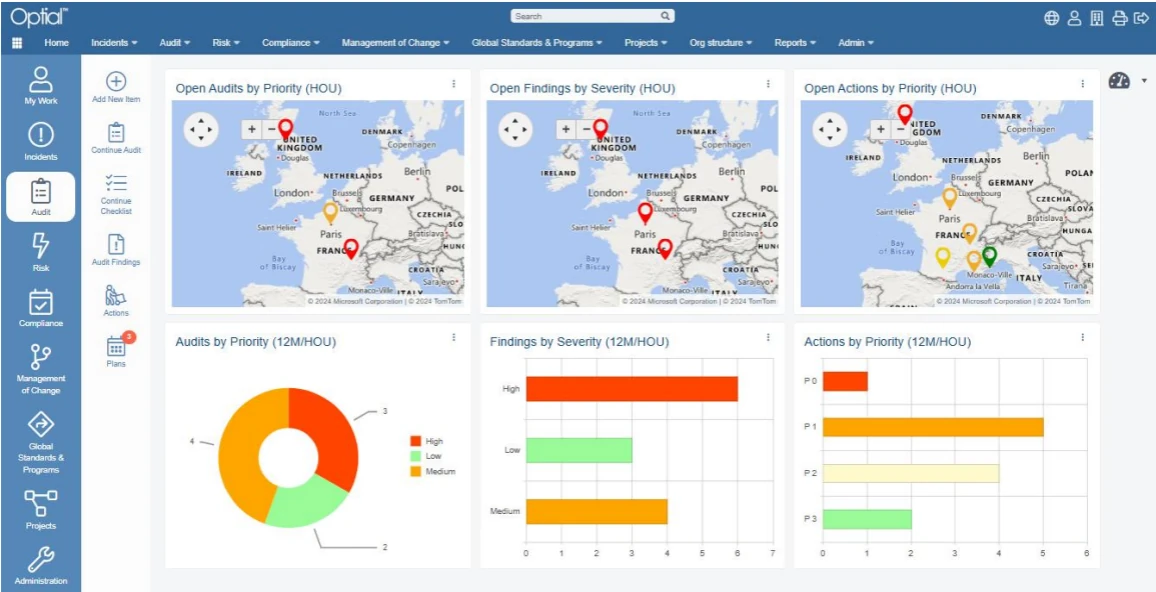The height and width of the screenshot is (592, 1156).
Task: Click Medium legend swatch in Audits chart
Action: [x=415, y=470]
